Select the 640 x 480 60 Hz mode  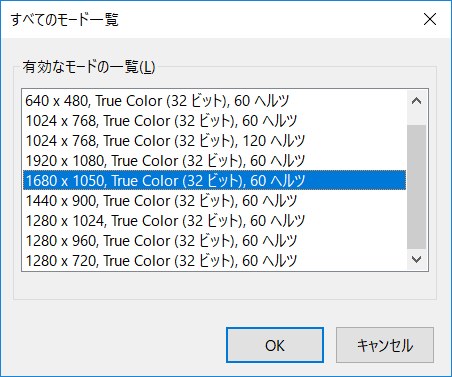(215, 101)
